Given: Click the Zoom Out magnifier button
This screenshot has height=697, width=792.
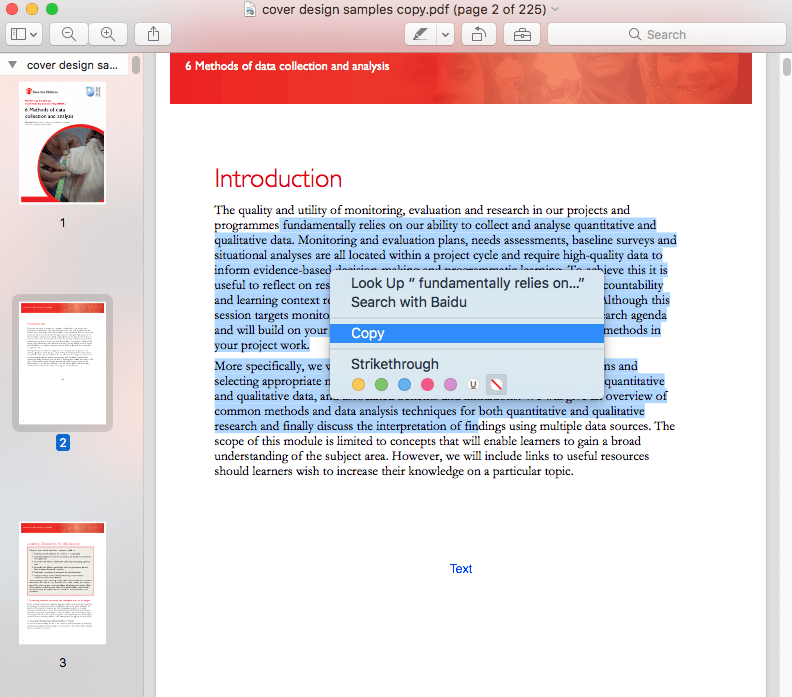Looking at the screenshot, I should tap(68, 34).
